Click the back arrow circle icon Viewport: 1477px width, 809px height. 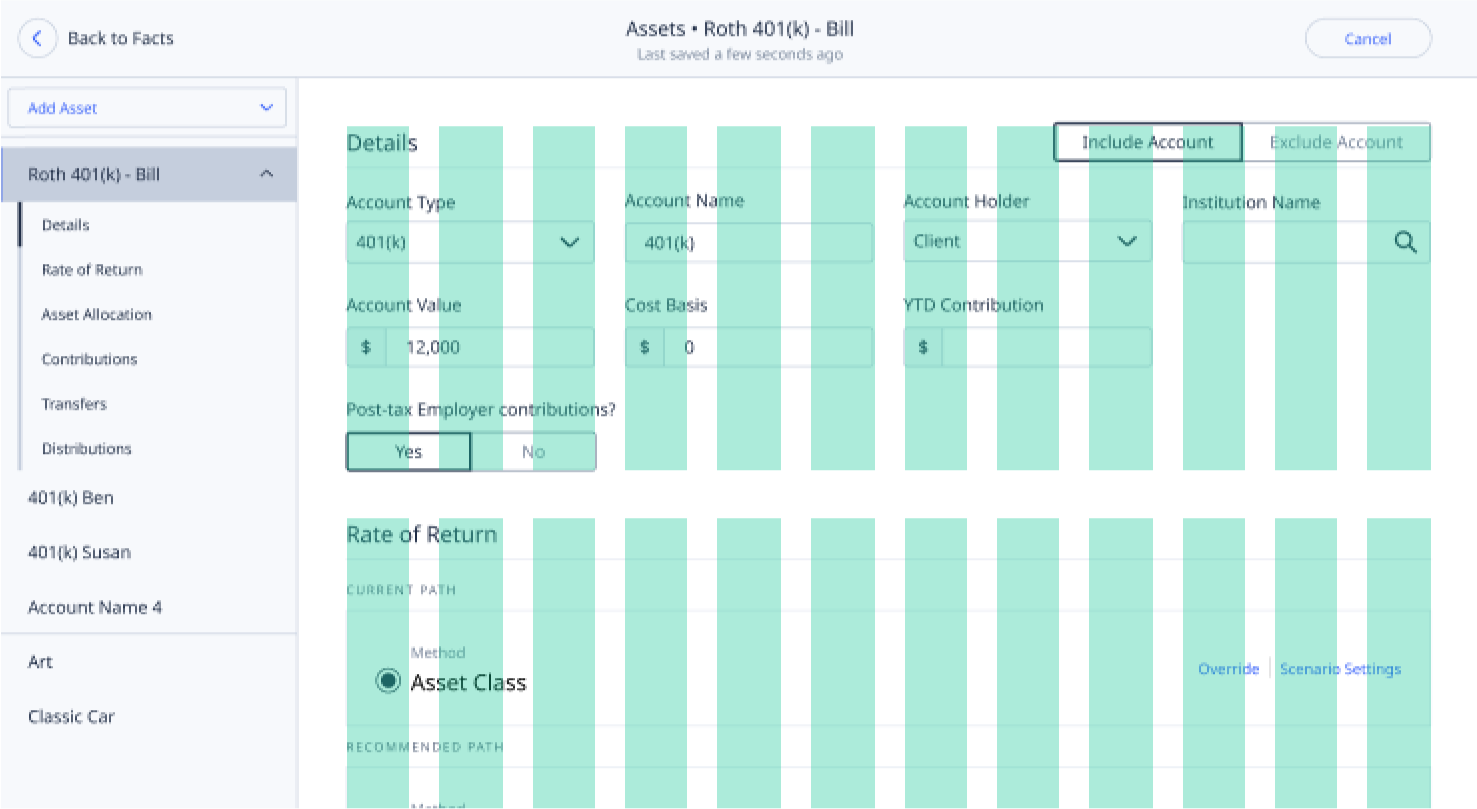pos(38,39)
